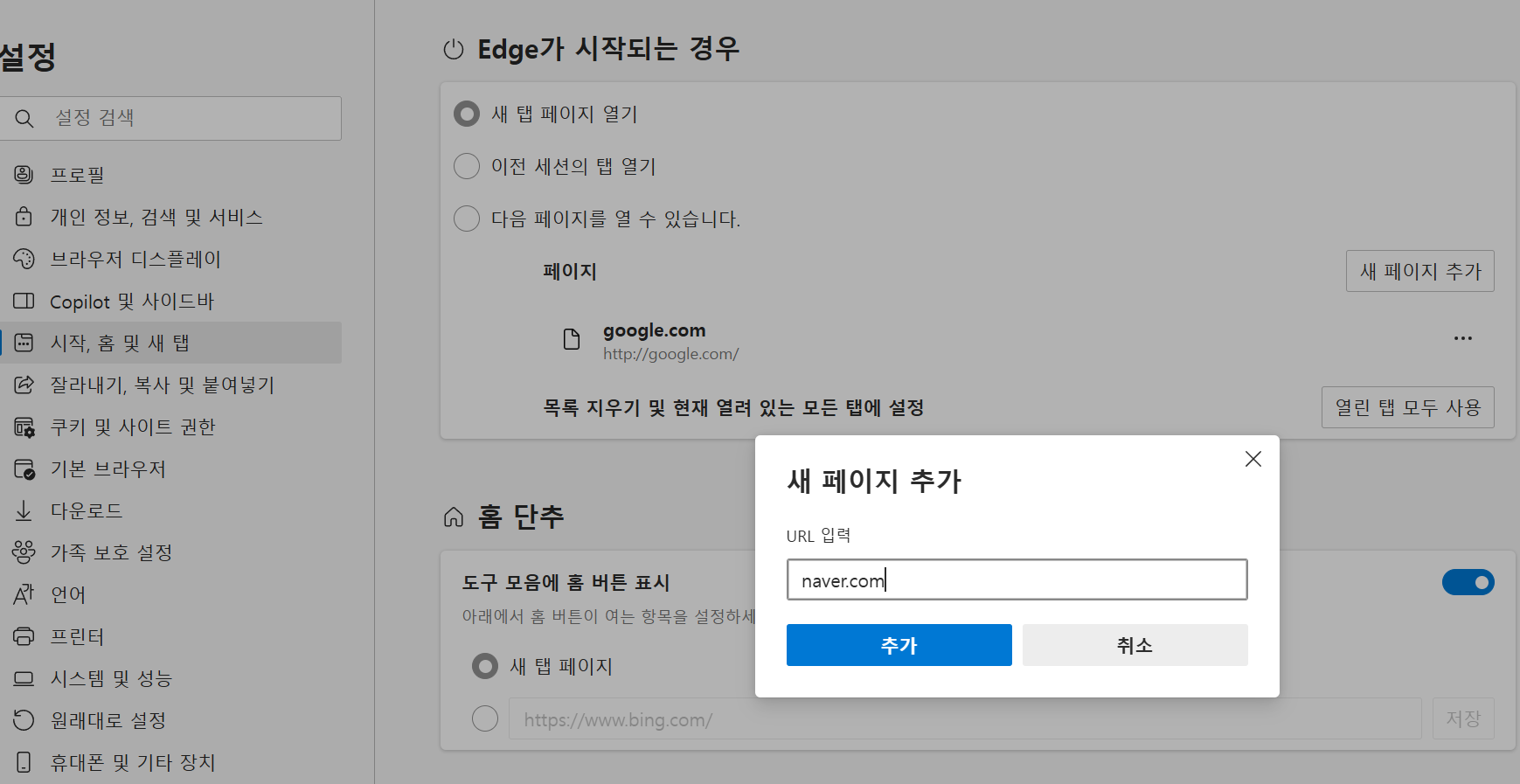The width and height of the screenshot is (1520, 784).
Task: Select the custom URL home button radio
Action: [x=485, y=718]
